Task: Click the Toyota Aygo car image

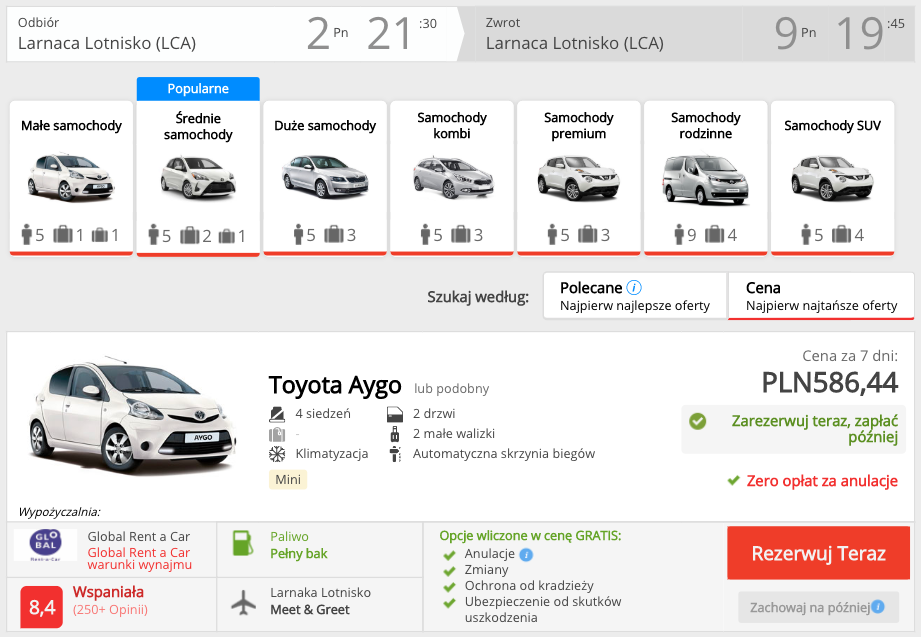Action: click(x=132, y=414)
